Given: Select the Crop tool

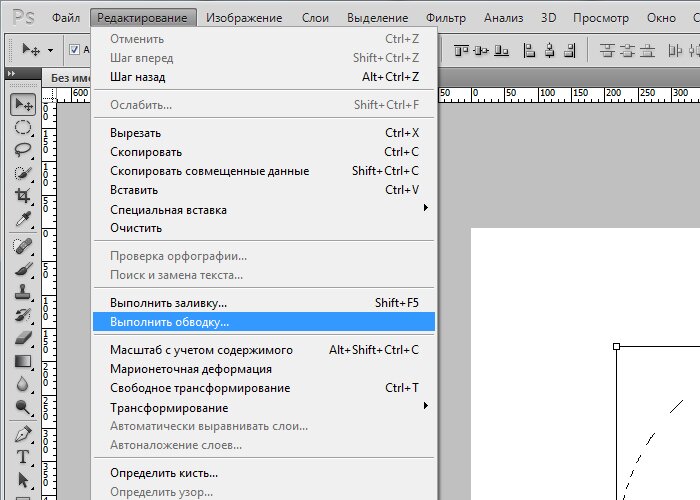Looking at the screenshot, I should tap(23, 196).
